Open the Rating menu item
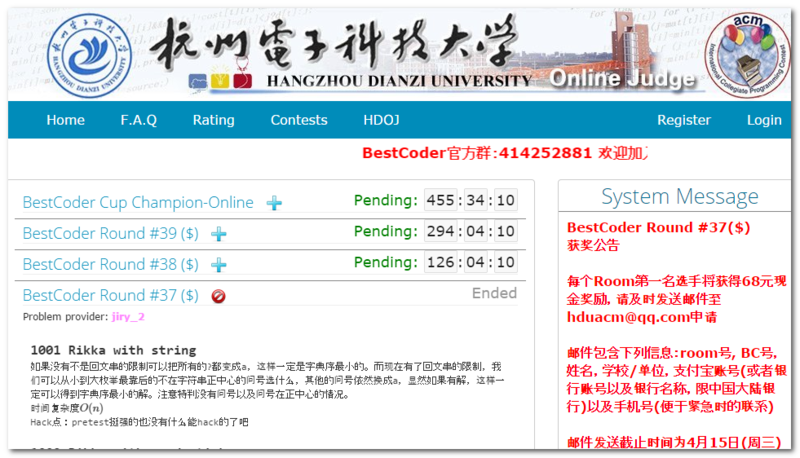The height and width of the screenshot is (458, 800). [213, 120]
